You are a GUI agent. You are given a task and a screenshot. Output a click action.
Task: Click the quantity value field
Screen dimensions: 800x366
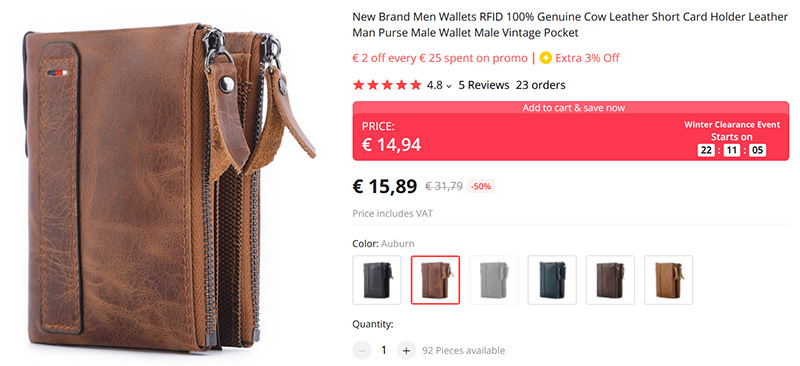pos(384,350)
